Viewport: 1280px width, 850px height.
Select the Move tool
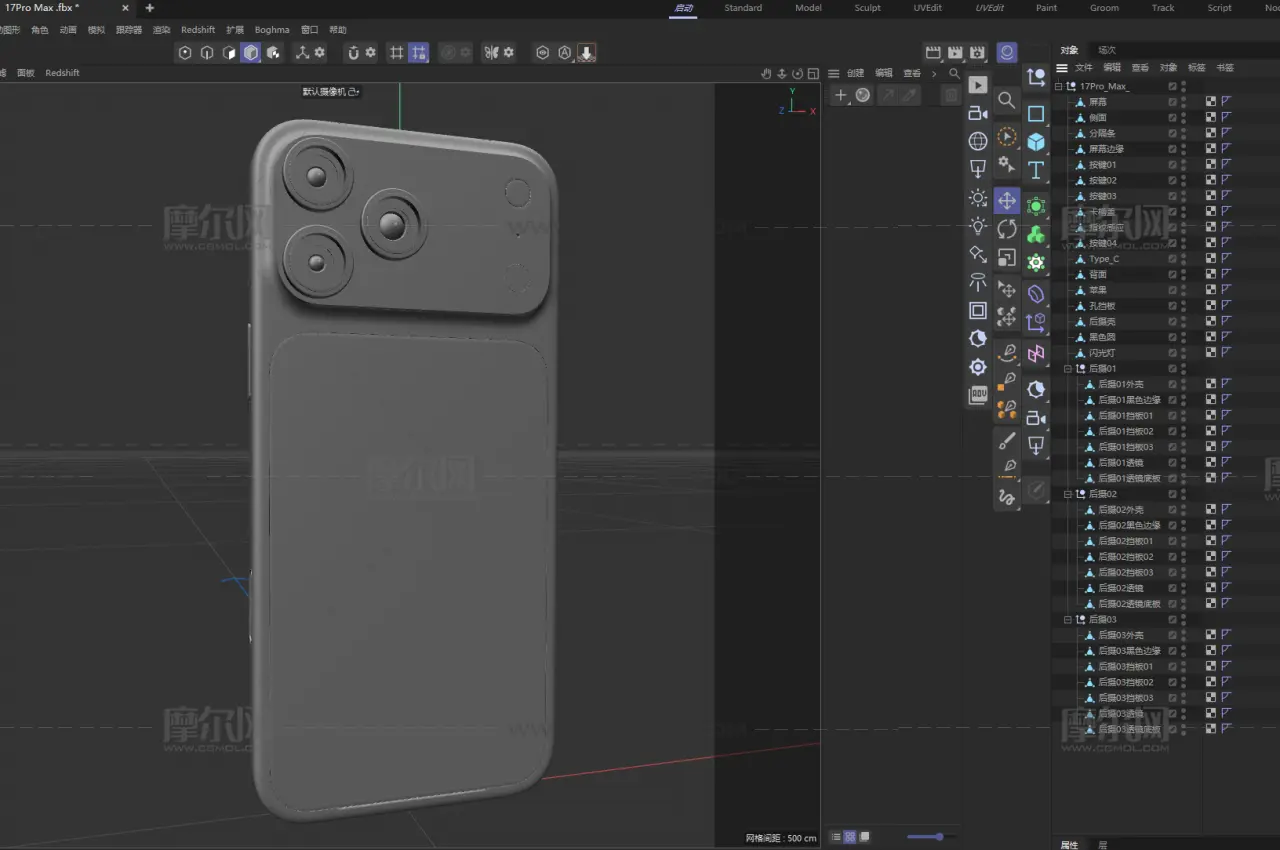click(x=1007, y=201)
